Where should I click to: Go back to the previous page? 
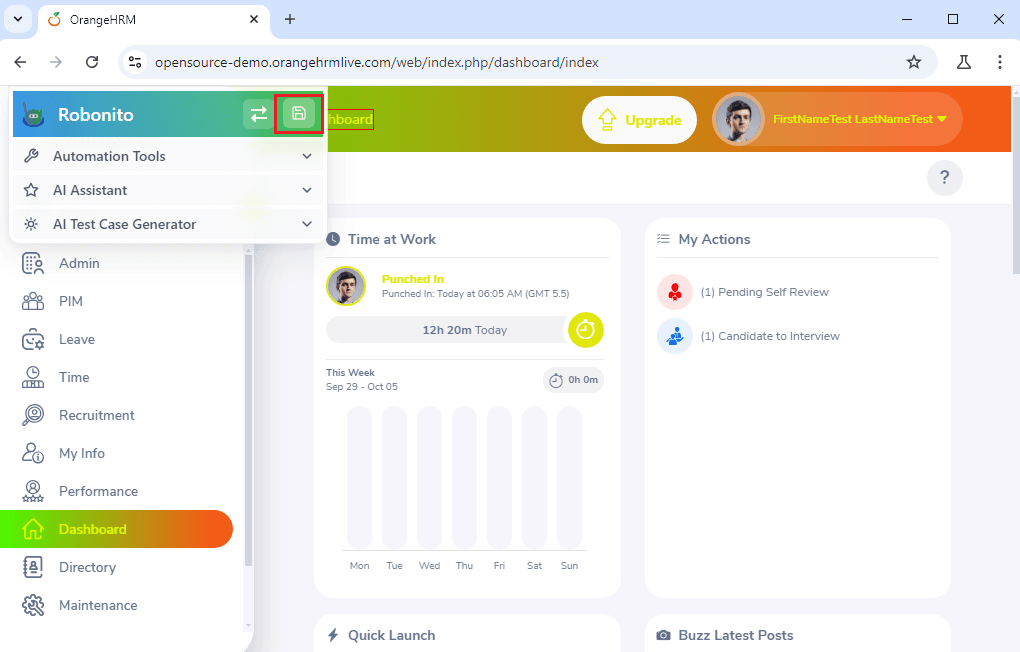(x=21, y=62)
